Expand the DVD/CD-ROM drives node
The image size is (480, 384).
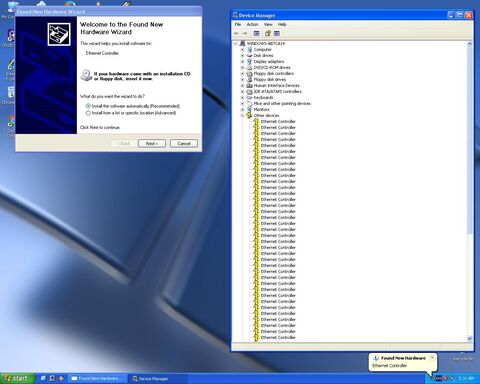[242, 67]
